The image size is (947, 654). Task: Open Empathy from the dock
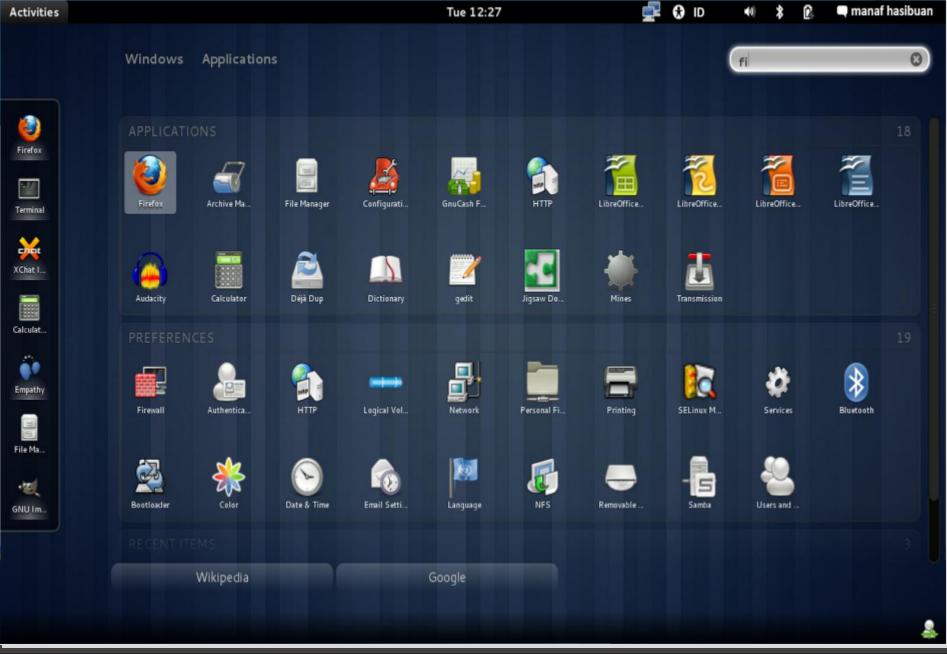(x=28, y=372)
